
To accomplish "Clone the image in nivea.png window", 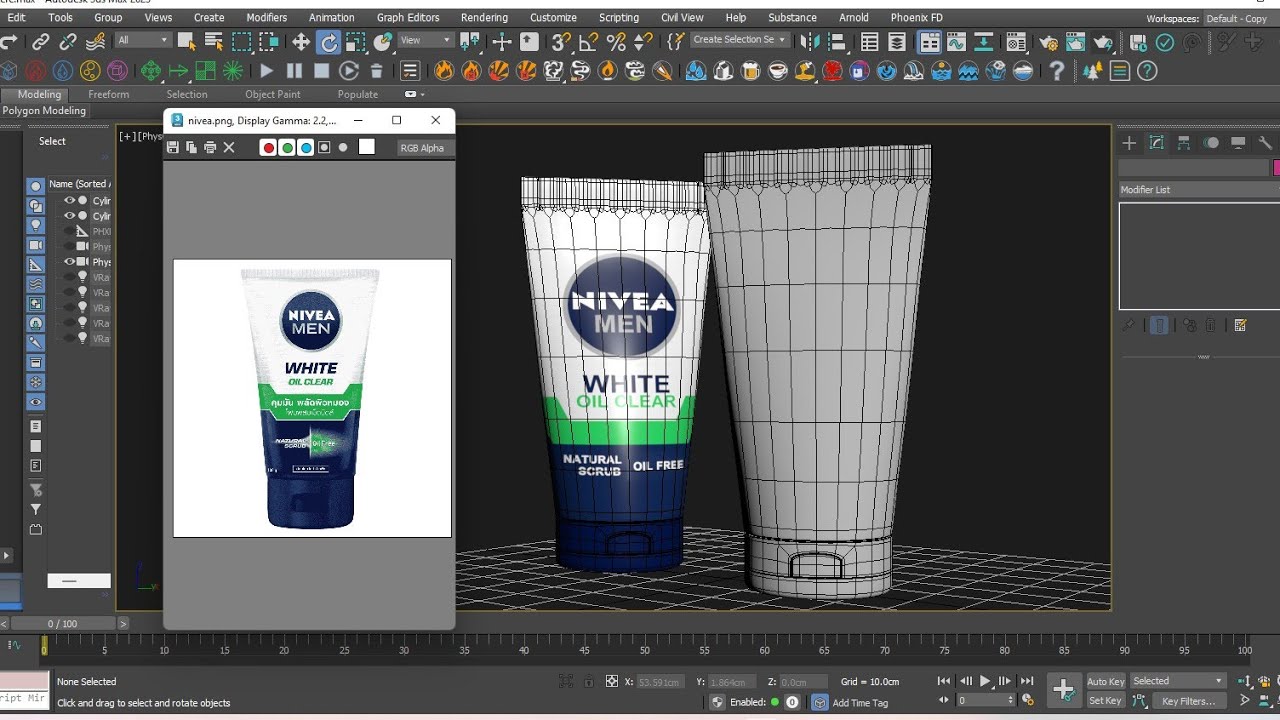I will pyautogui.click(x=191, y=147).
